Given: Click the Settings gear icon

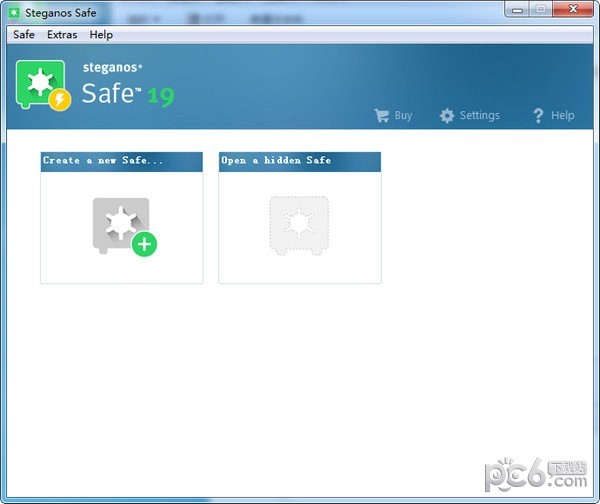Looking at the screenshot, I should 447,115.
